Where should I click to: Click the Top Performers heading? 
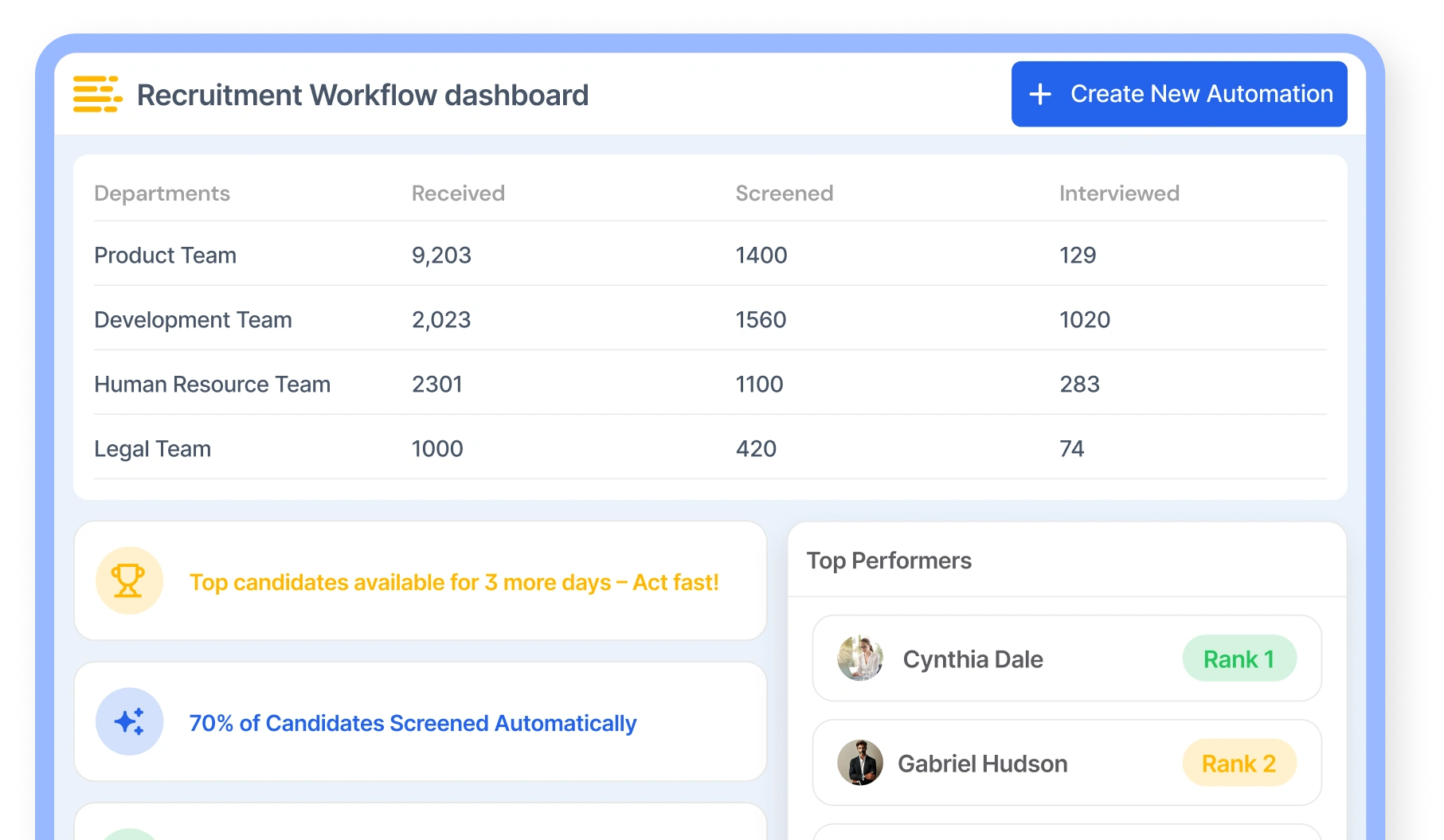pyautogui.click(x=889, y=561)
